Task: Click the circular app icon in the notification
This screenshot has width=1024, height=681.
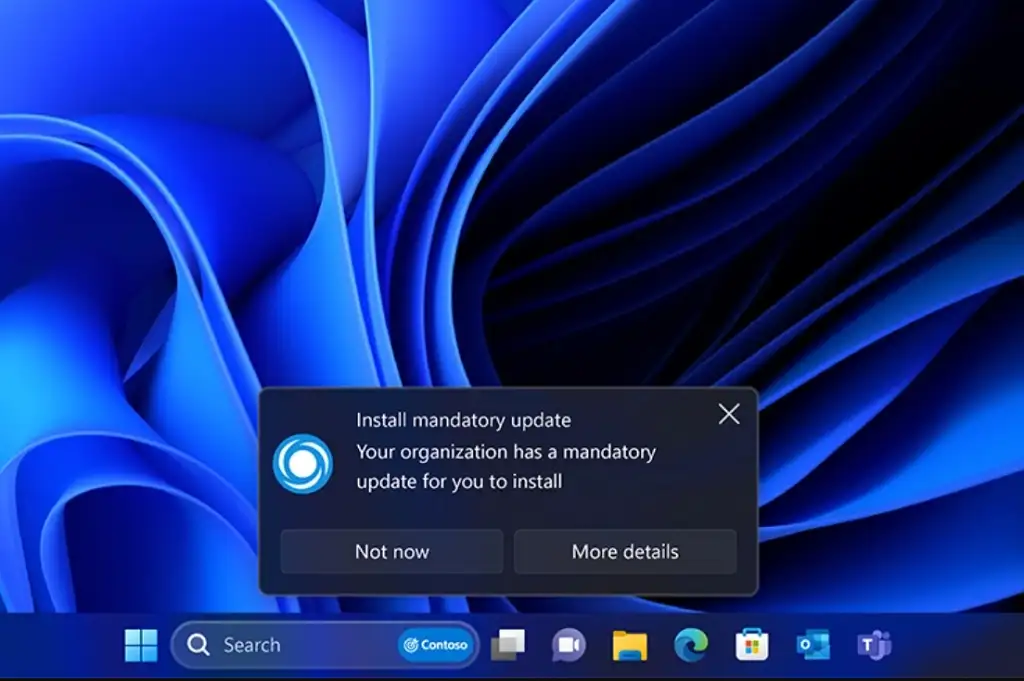Action: coord(305,462)
